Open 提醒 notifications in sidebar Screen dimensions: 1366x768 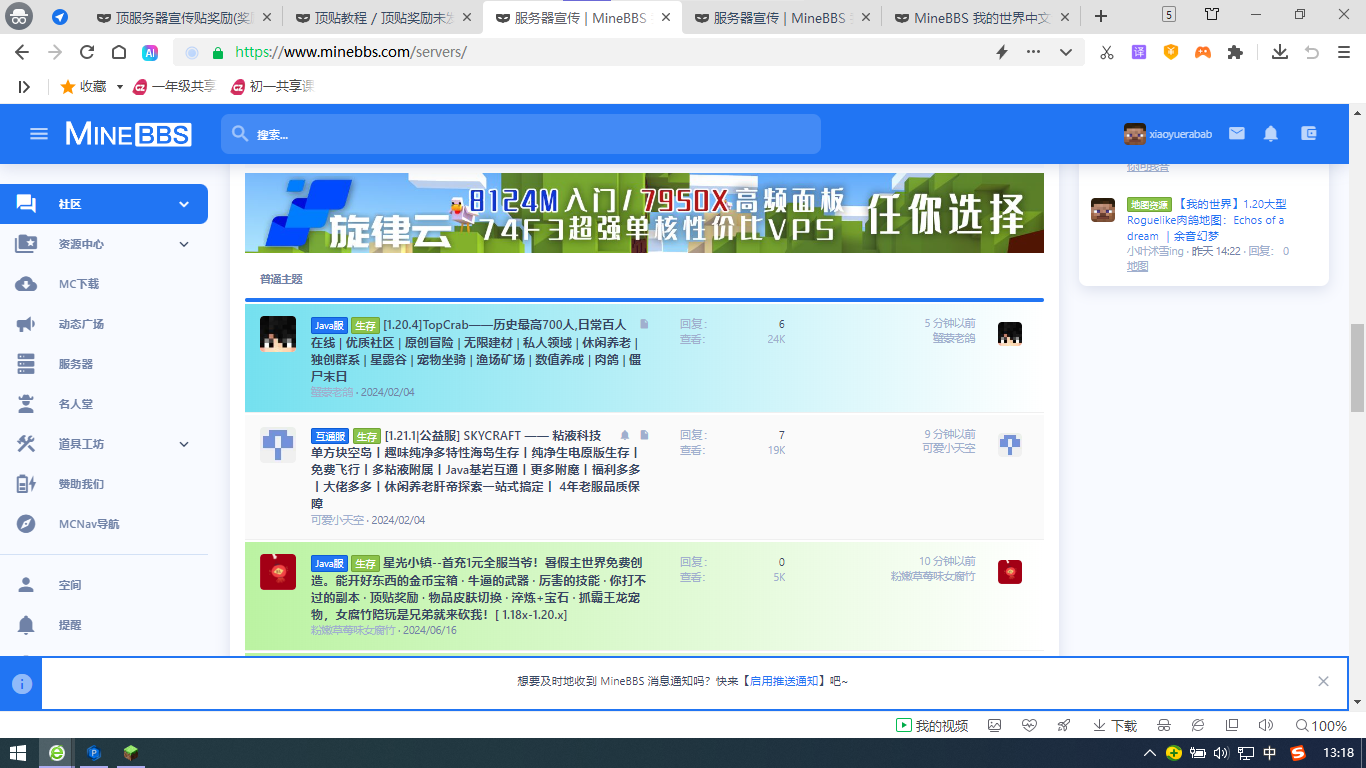tap(70, 625)
